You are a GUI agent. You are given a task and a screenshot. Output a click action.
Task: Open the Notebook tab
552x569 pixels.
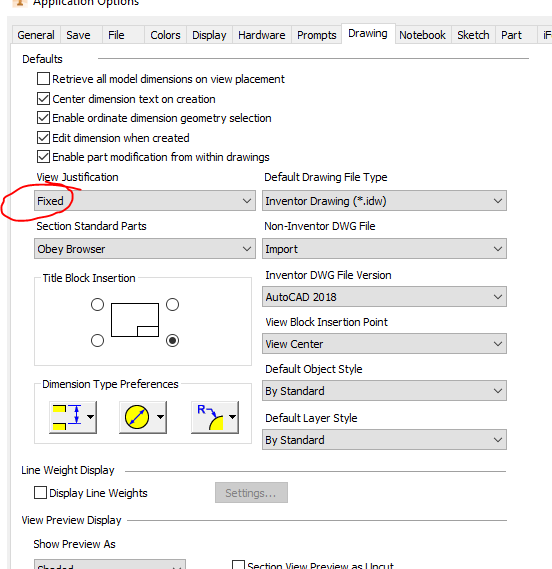coord(423,35)
